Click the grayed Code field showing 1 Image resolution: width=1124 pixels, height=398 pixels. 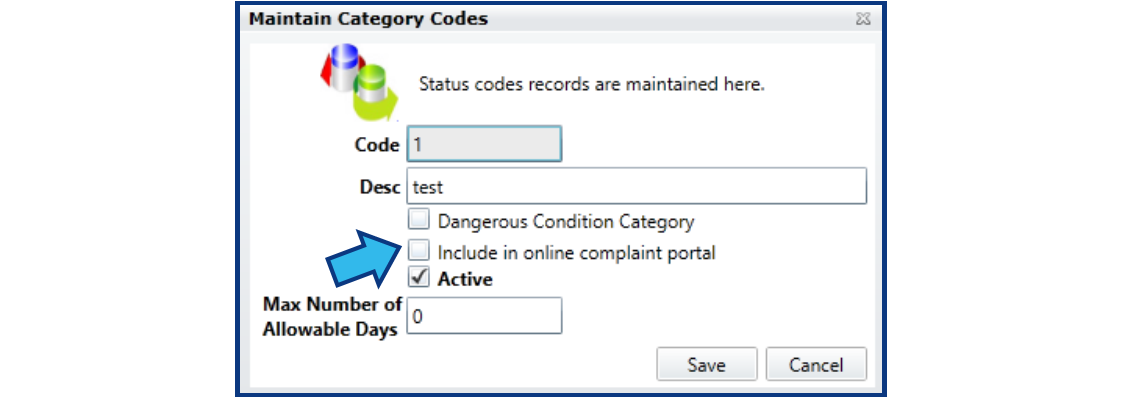pyautogui.click(x=484, y=144)
